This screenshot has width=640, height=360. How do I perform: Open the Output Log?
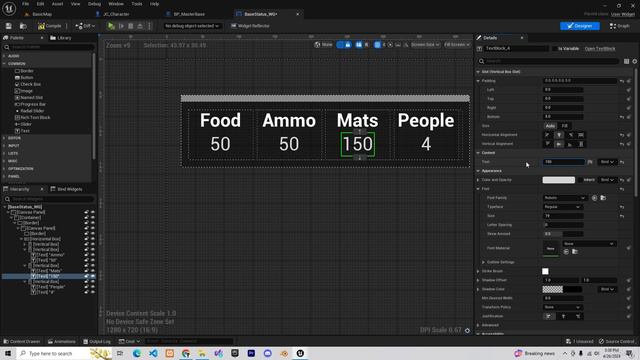click(97, 342)
